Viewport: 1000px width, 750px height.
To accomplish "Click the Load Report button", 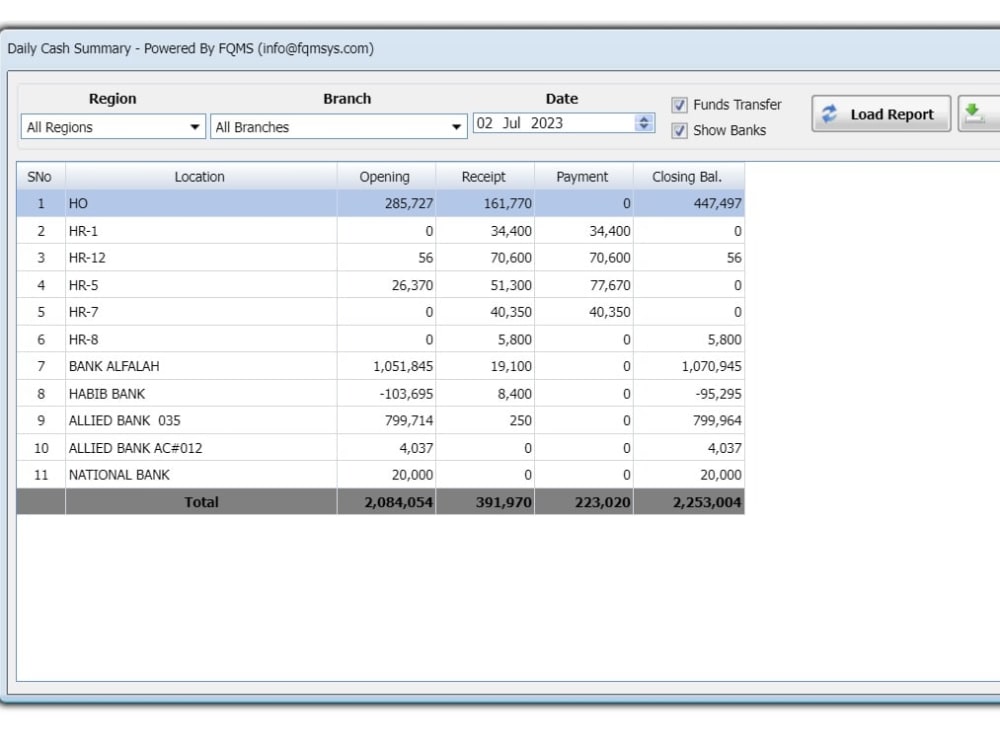I will pos(881,114).
